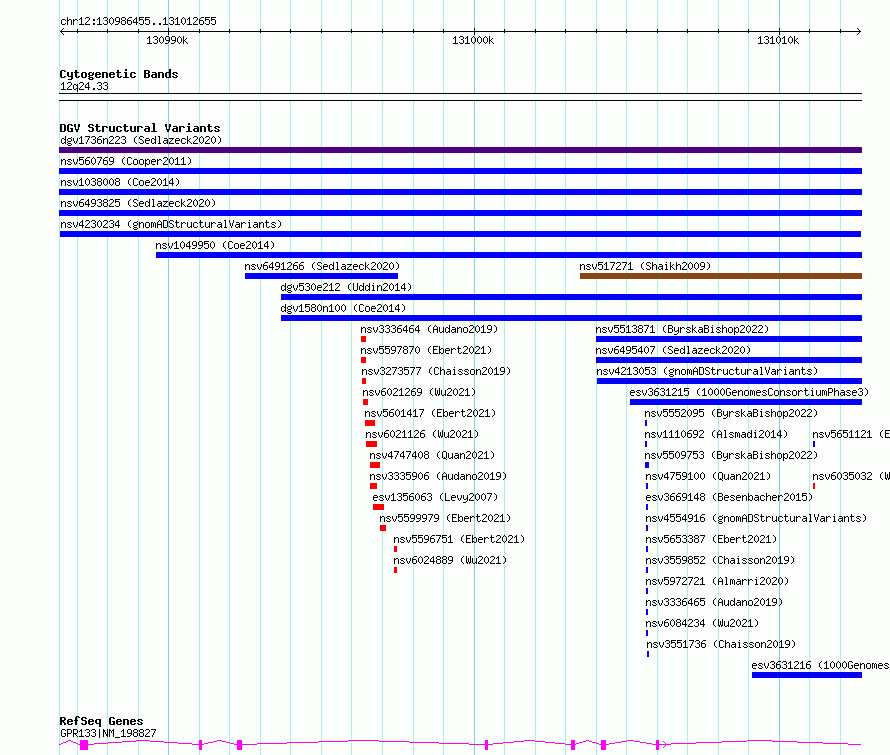
Task: Open nsv5601417 (Ebert2021) variant
Action: (430, 413)
